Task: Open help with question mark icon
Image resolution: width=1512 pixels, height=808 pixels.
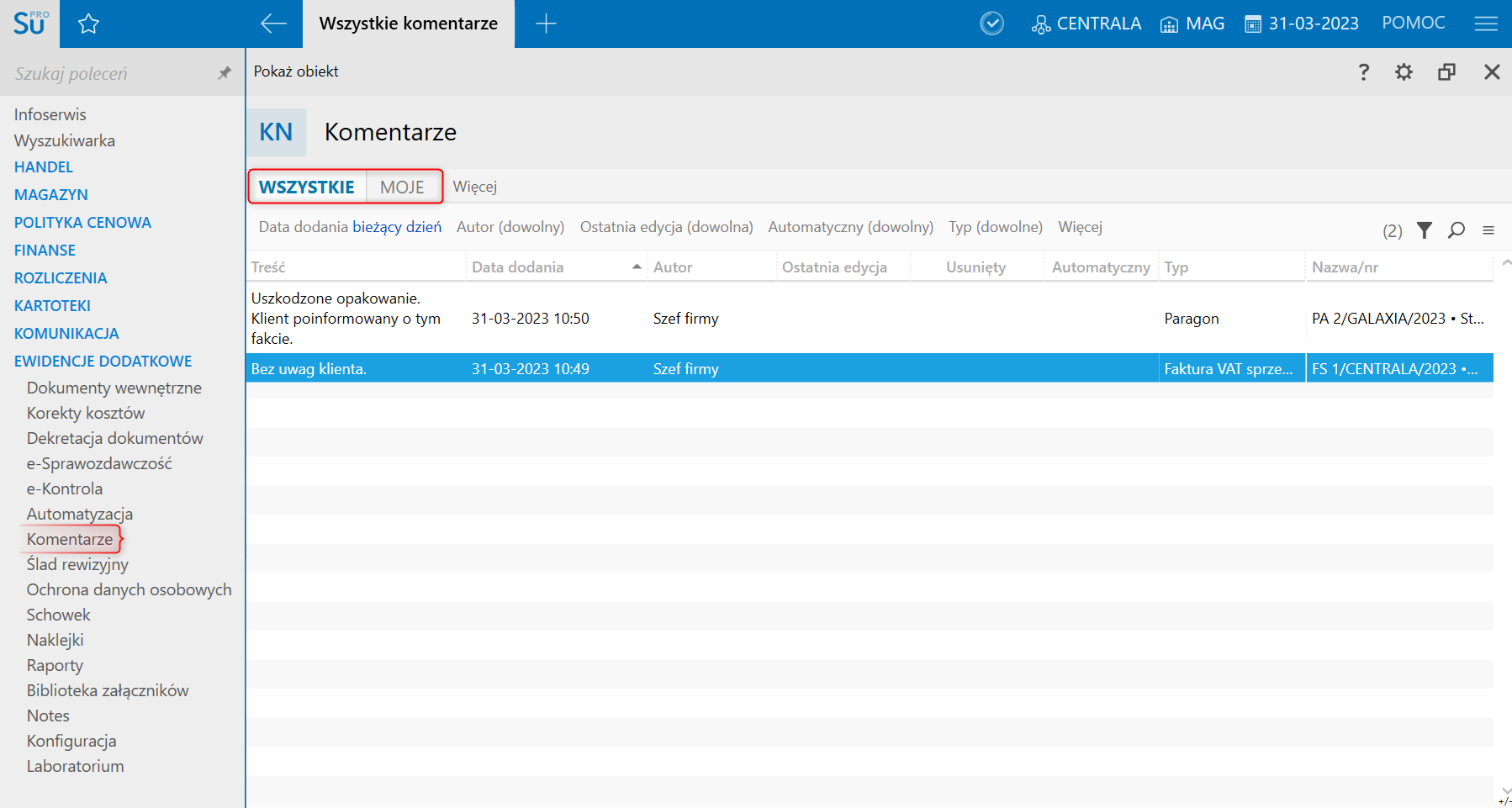Action: [1364, 71]
